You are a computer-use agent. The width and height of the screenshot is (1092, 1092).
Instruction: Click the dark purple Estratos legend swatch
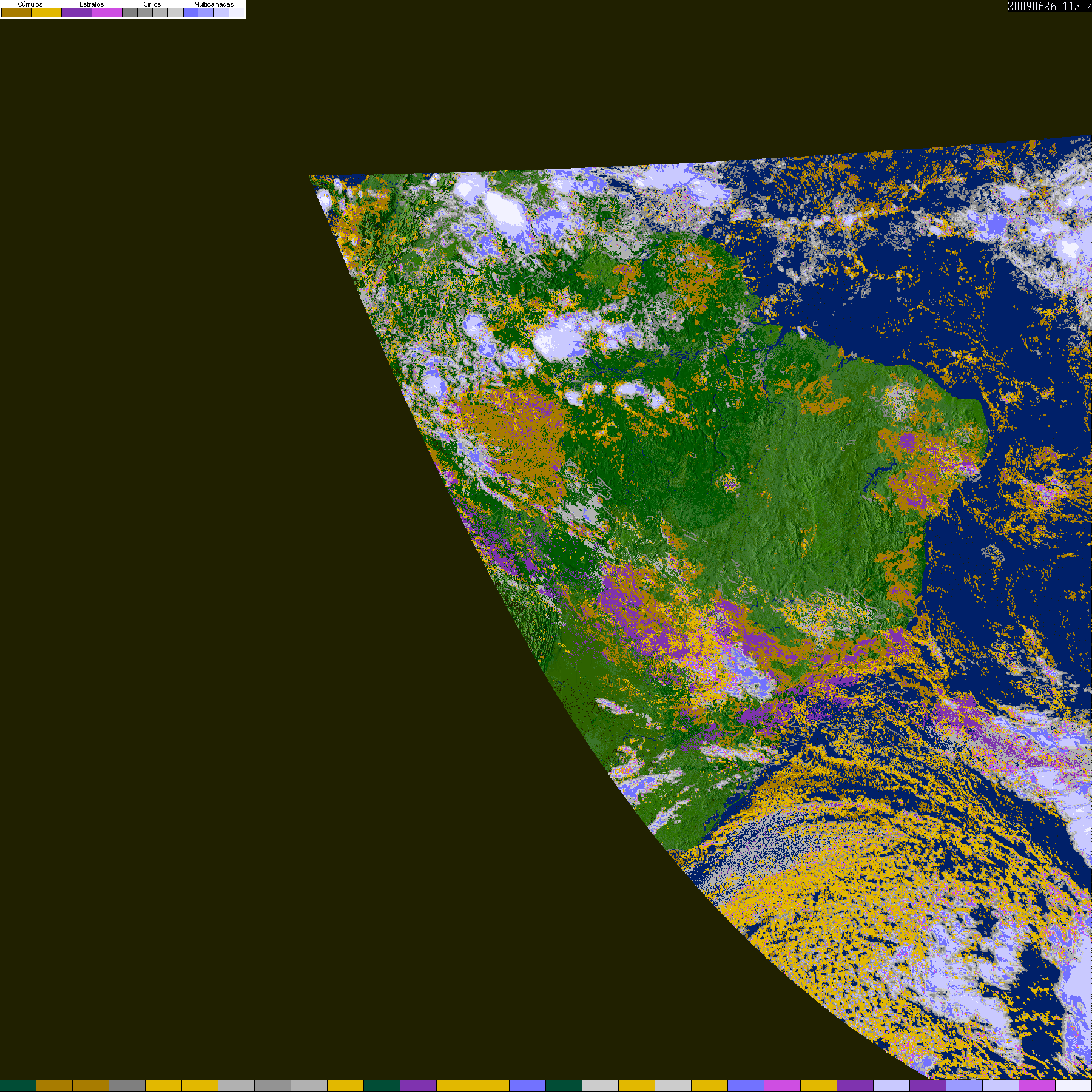[77, 12]
